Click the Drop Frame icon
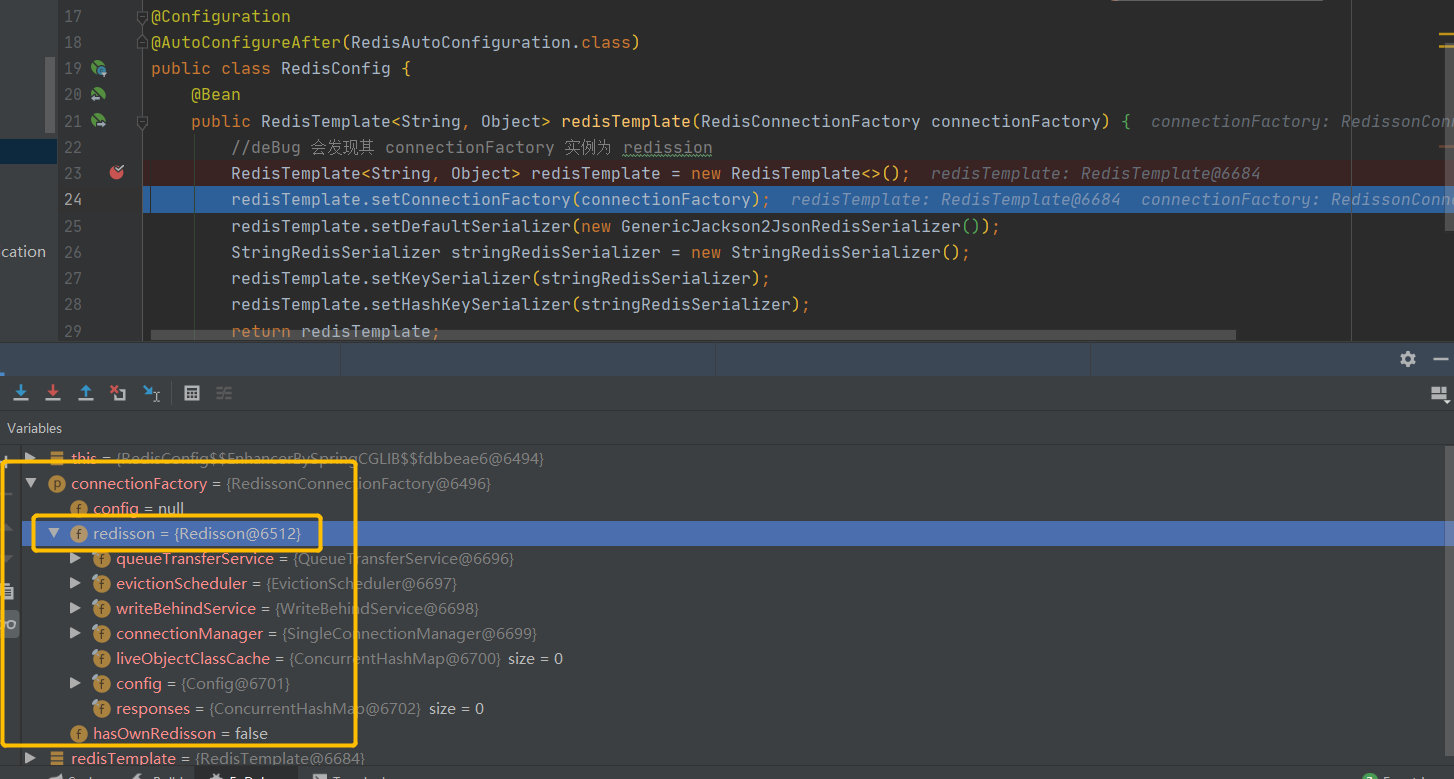1454x779 pixels. [x=118, y=392]
